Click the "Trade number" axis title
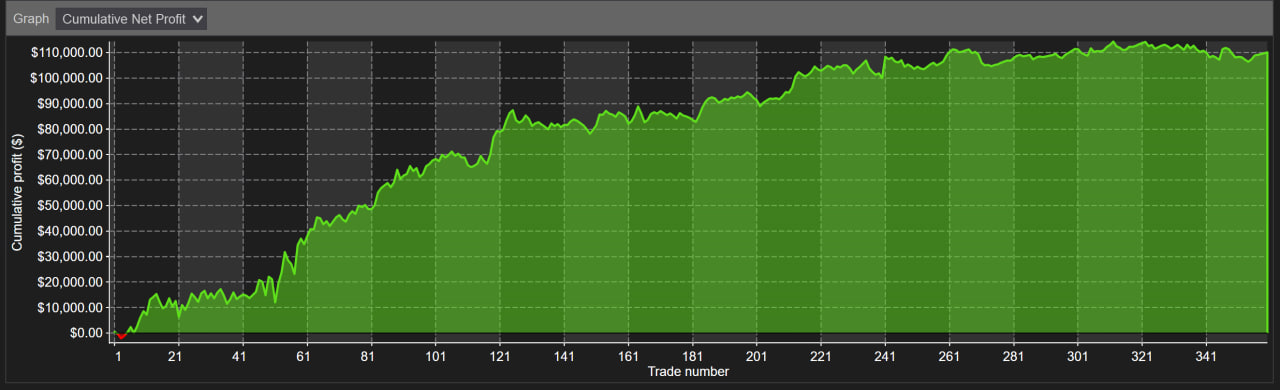Viewport: 1280px width, 390px height. point(688,372)
